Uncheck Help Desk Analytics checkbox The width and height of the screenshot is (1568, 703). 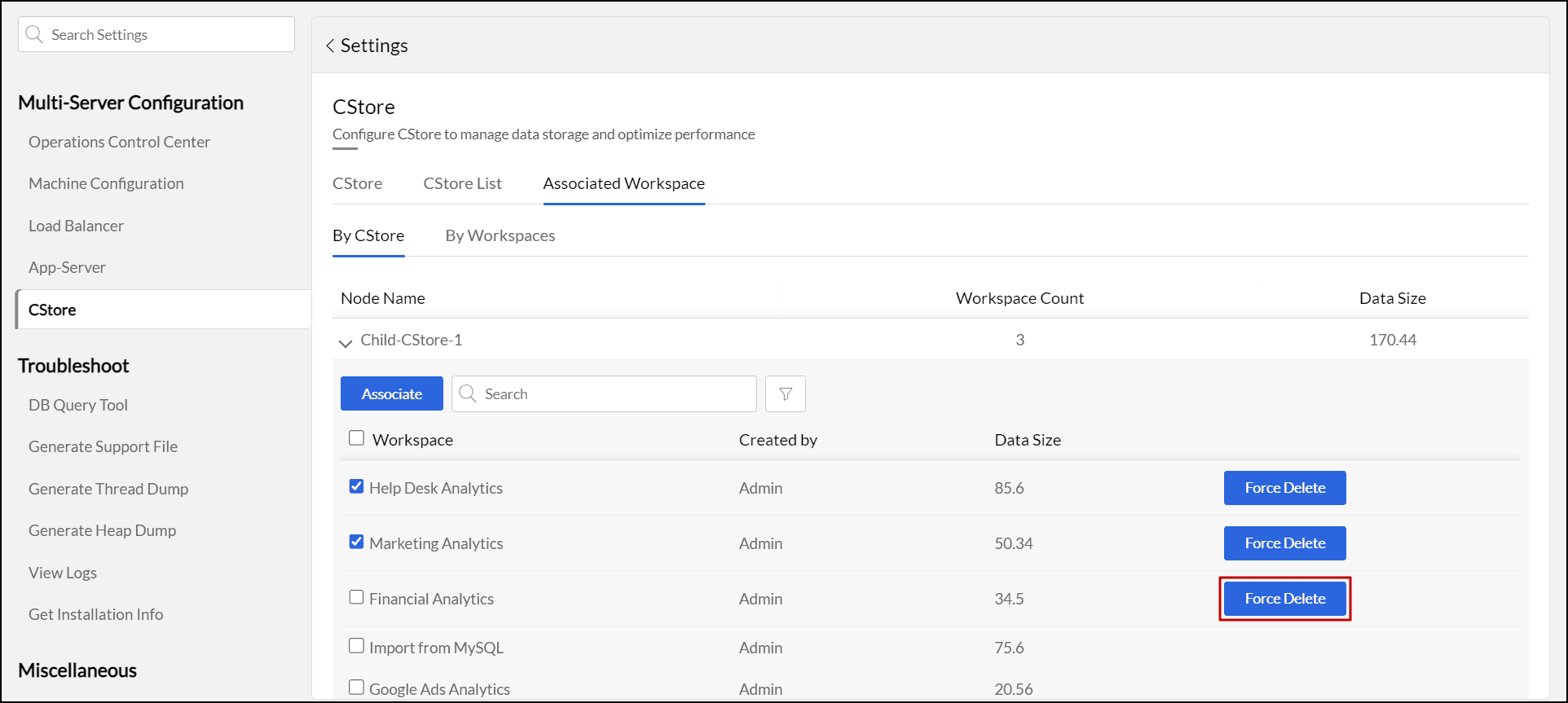(356, 486)
